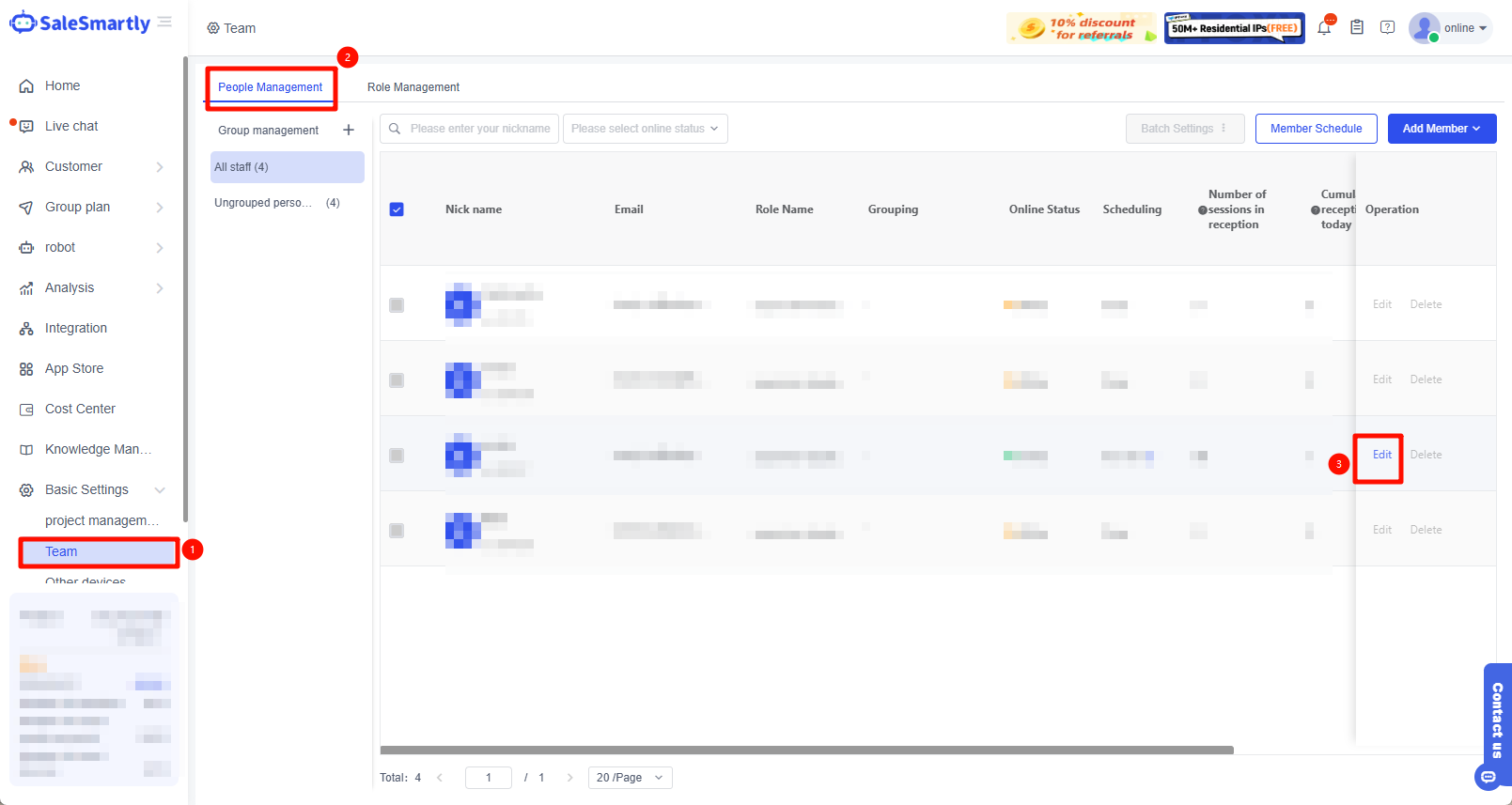Switch to Role Management tab
Viewport: 1512px width, 805px height.
pos(413,87)
